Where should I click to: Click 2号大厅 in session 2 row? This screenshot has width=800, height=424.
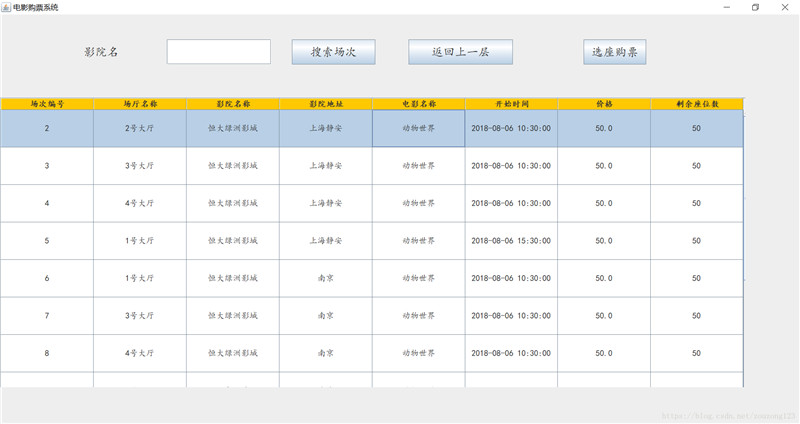pyautogui.click(x=140, y=129)
